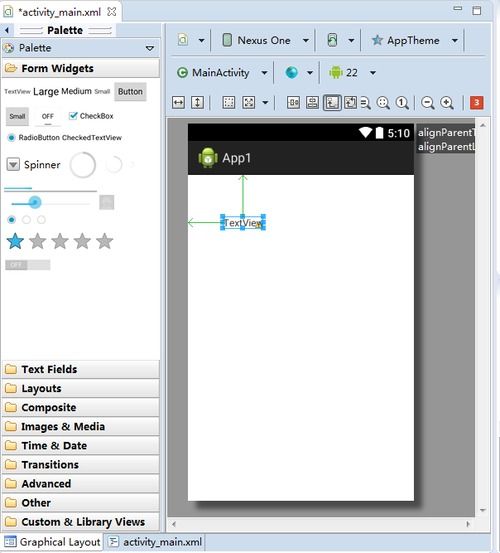Click the screen orientation rotate icon
This screenshot has height=553, width=500.
coord(332,40)
